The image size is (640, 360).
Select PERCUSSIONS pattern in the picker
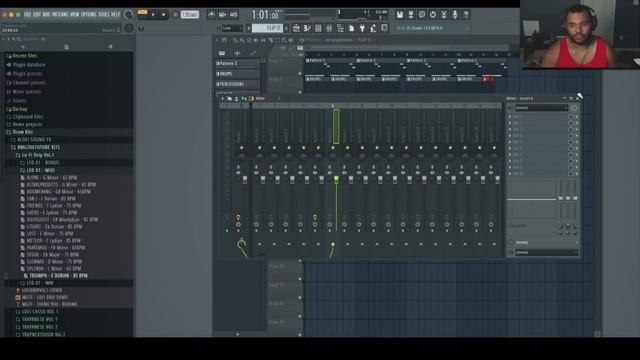click(238, 84)
